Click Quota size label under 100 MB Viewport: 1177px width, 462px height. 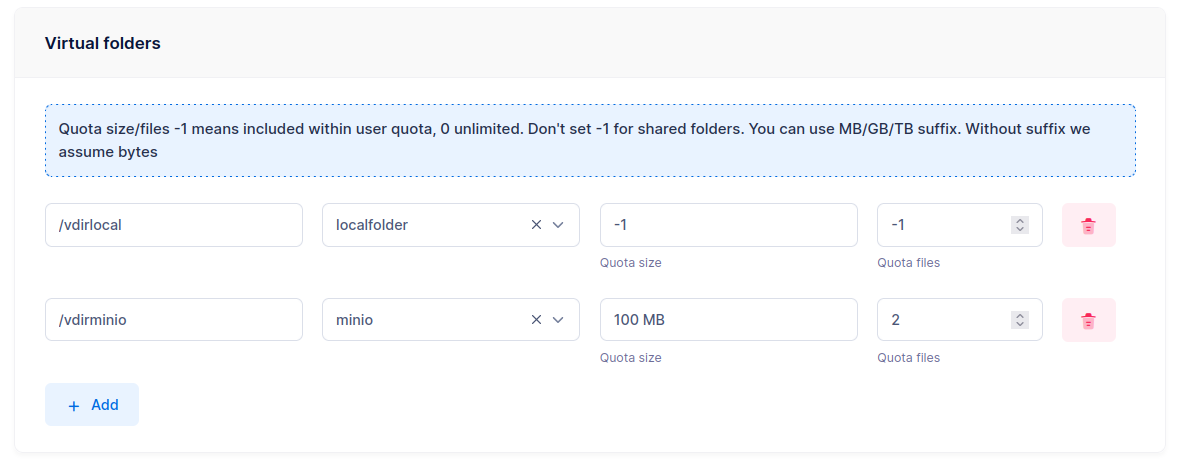pyautogui.click(x=630, y=358)
